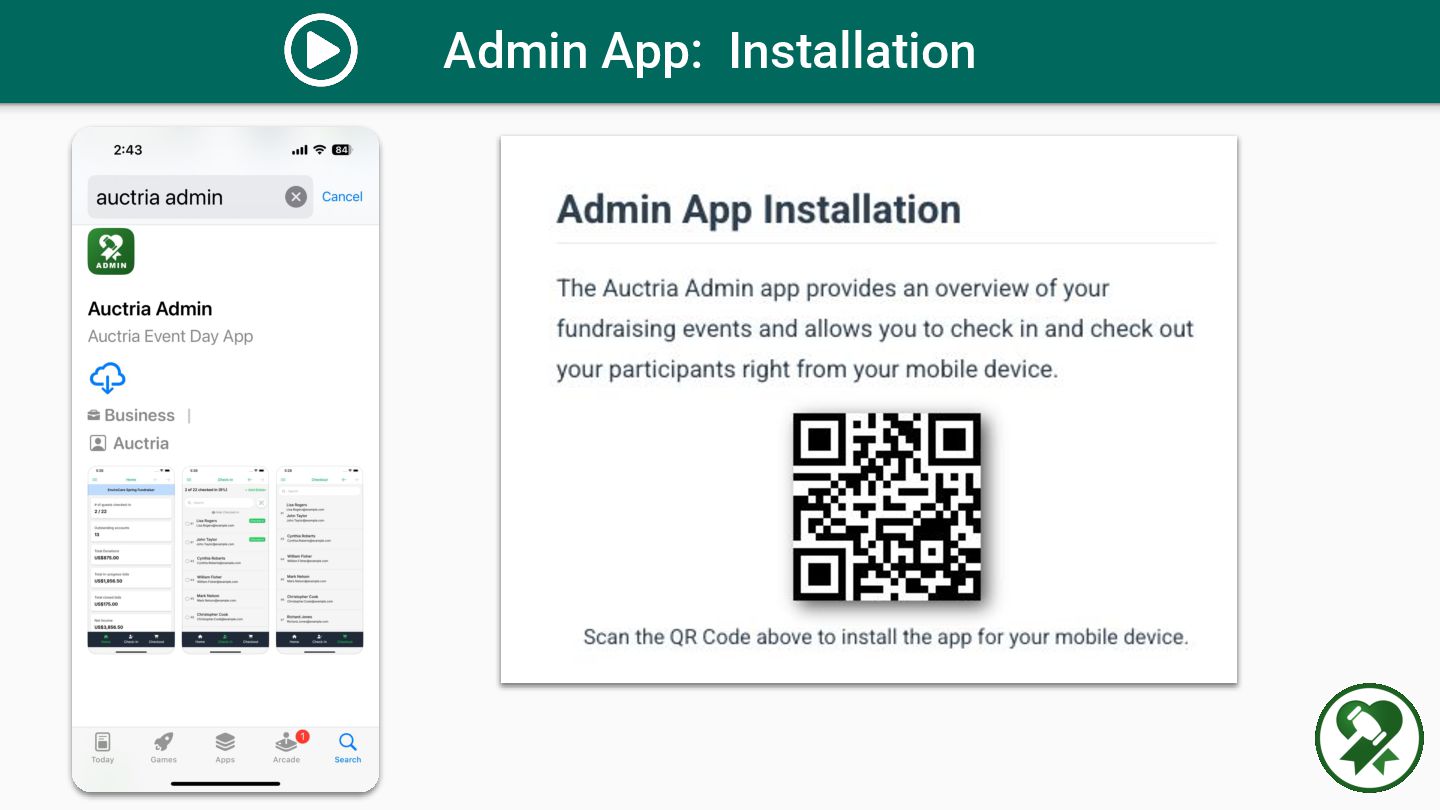Open the Auctria Admin app icon
This screenshot has height=810, width=1440.
pyautogui.click(x=111, y=252)
